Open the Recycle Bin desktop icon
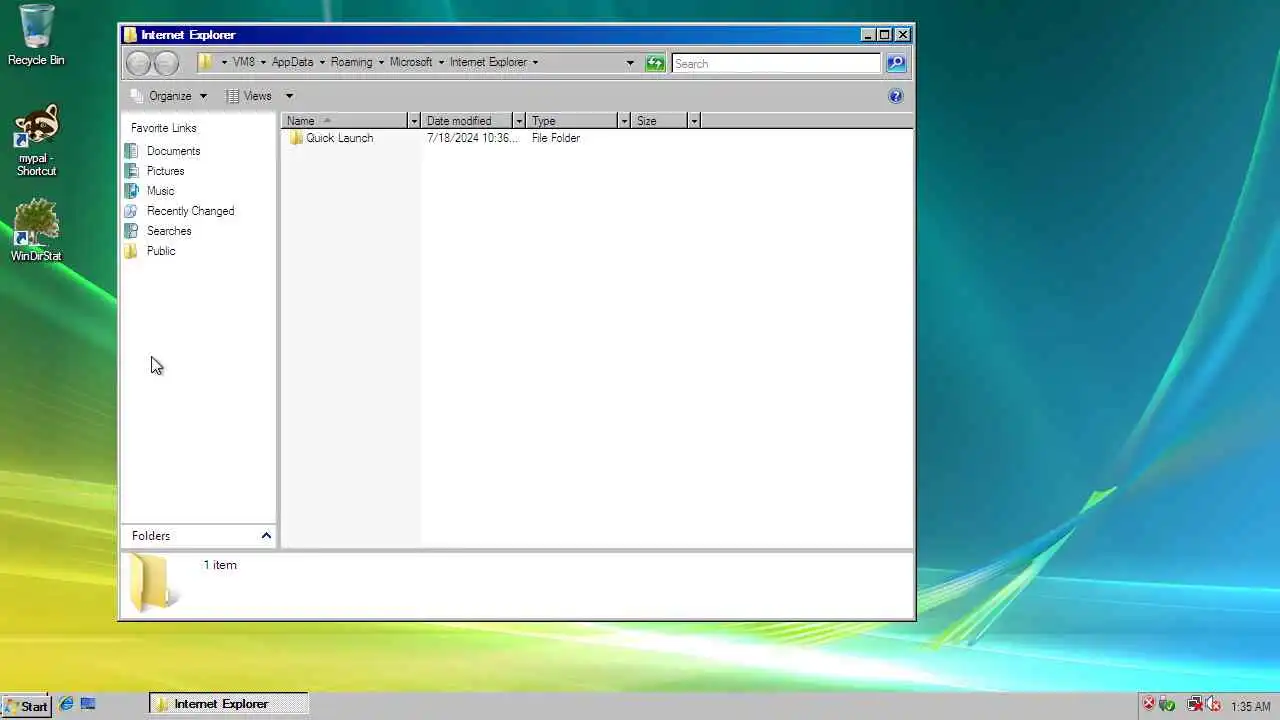Image resolution: width=1280 pixels, height=720 pixels. tap(36, 35)
